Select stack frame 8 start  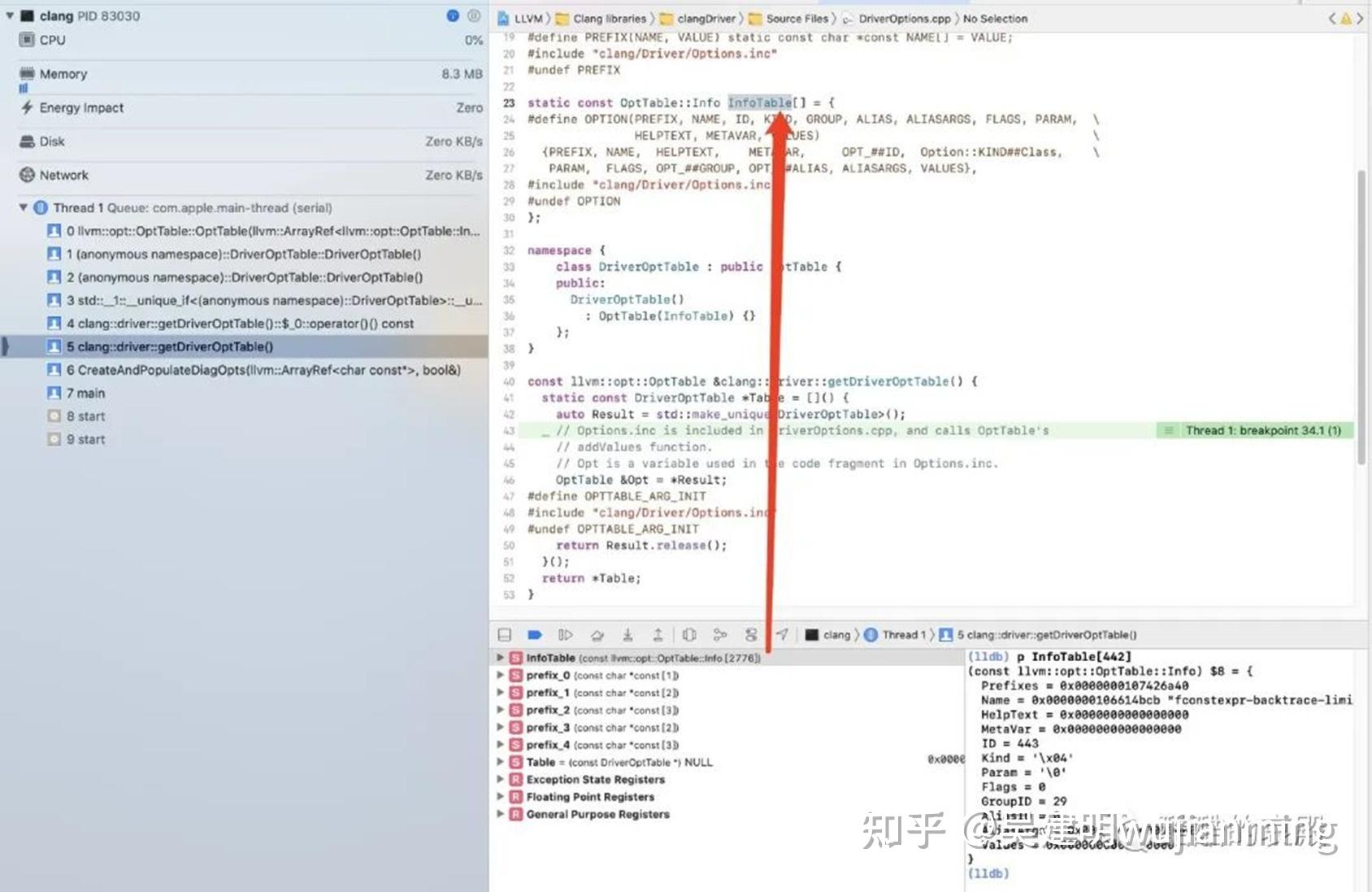click(244, 416)
